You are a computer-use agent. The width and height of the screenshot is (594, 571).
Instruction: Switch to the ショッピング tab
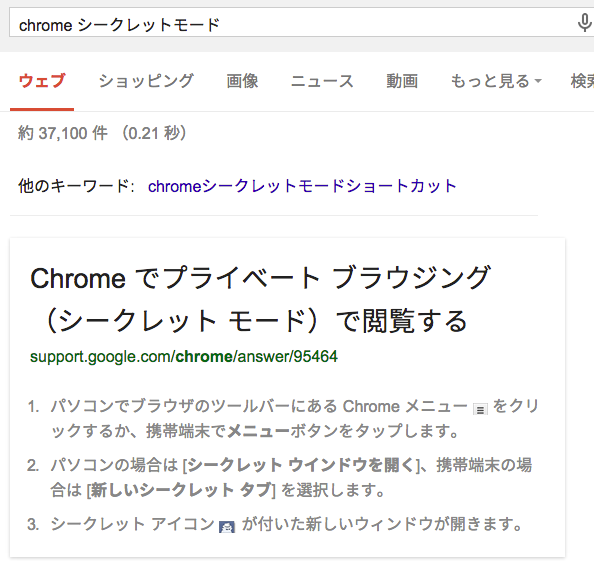tap(146, 81)
